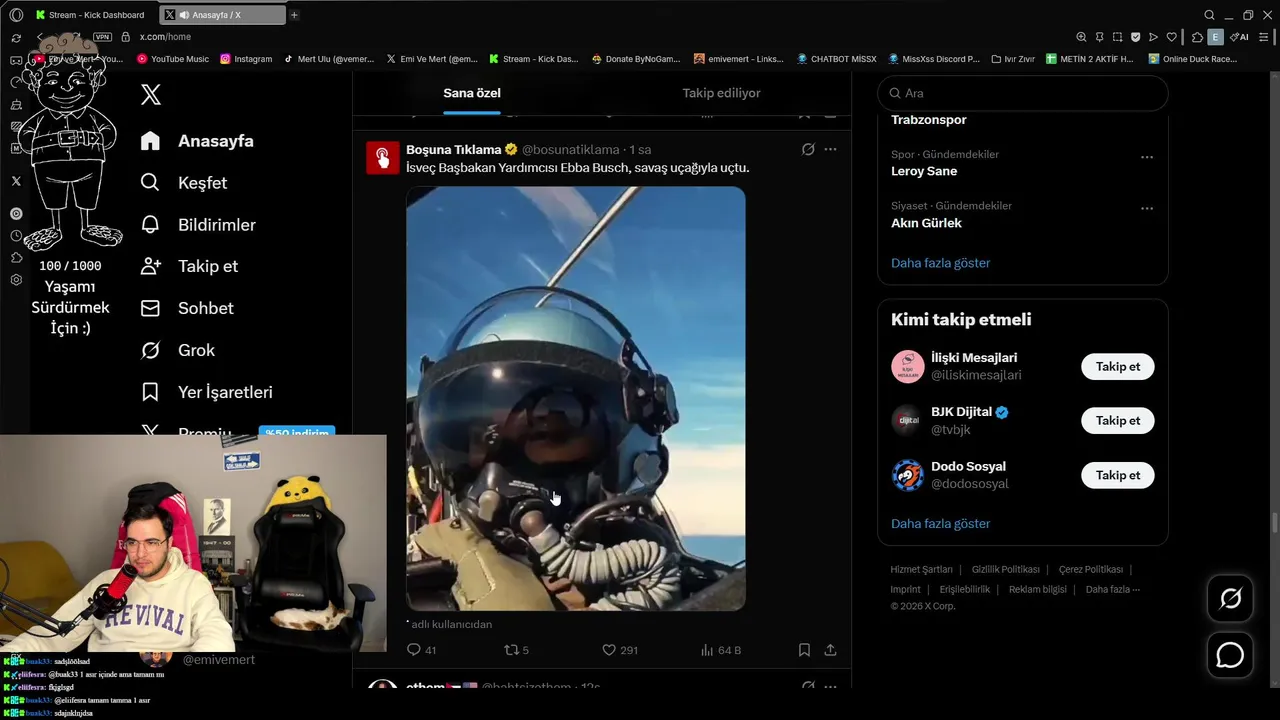Click the player arrow icon in toolbar

click(1153, 37)
